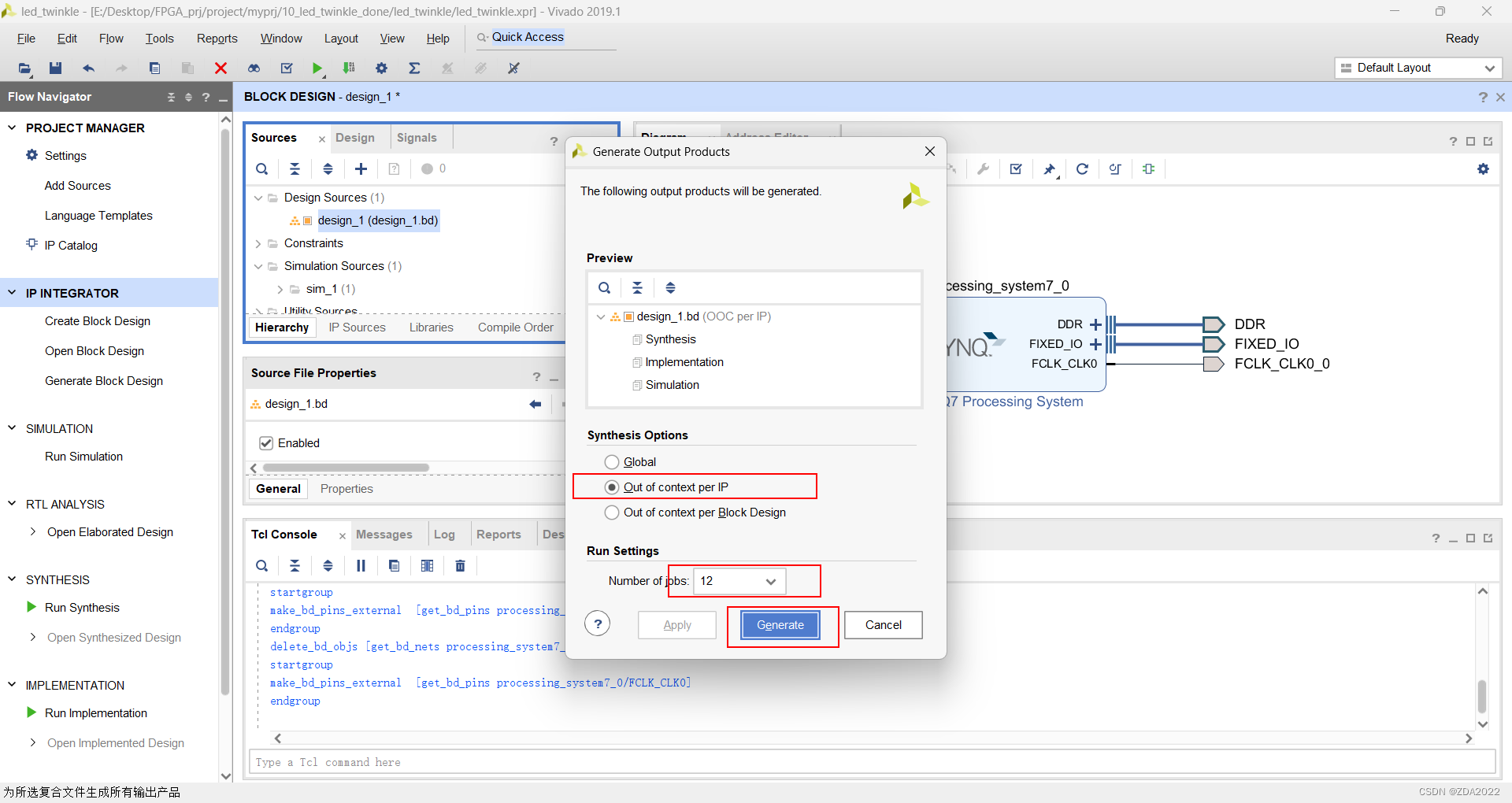Open IP Catalog from Flow Navigator

tap(71, 246)
